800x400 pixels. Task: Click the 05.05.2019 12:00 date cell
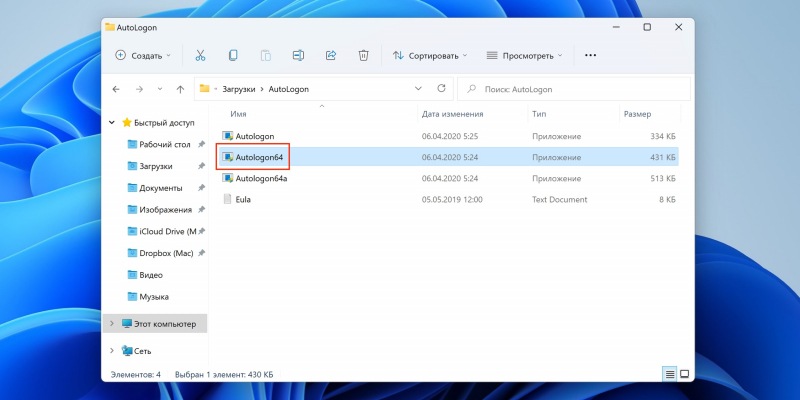tap(452, 199)
